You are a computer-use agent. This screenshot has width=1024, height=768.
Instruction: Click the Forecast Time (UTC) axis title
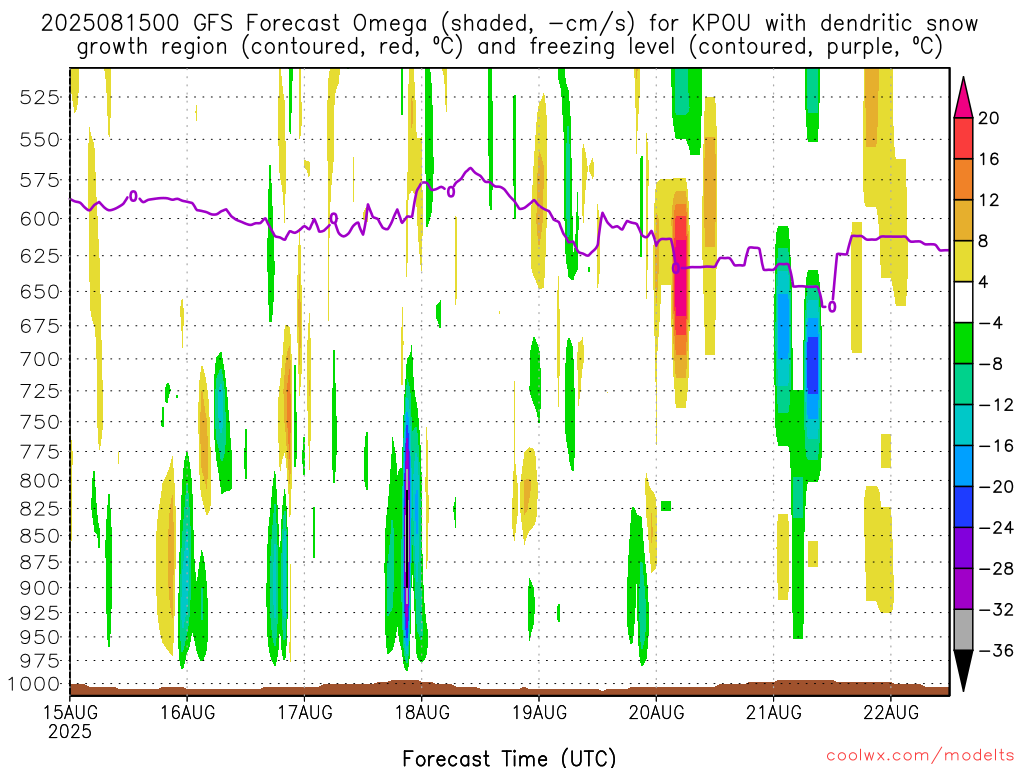click(509, 758)
